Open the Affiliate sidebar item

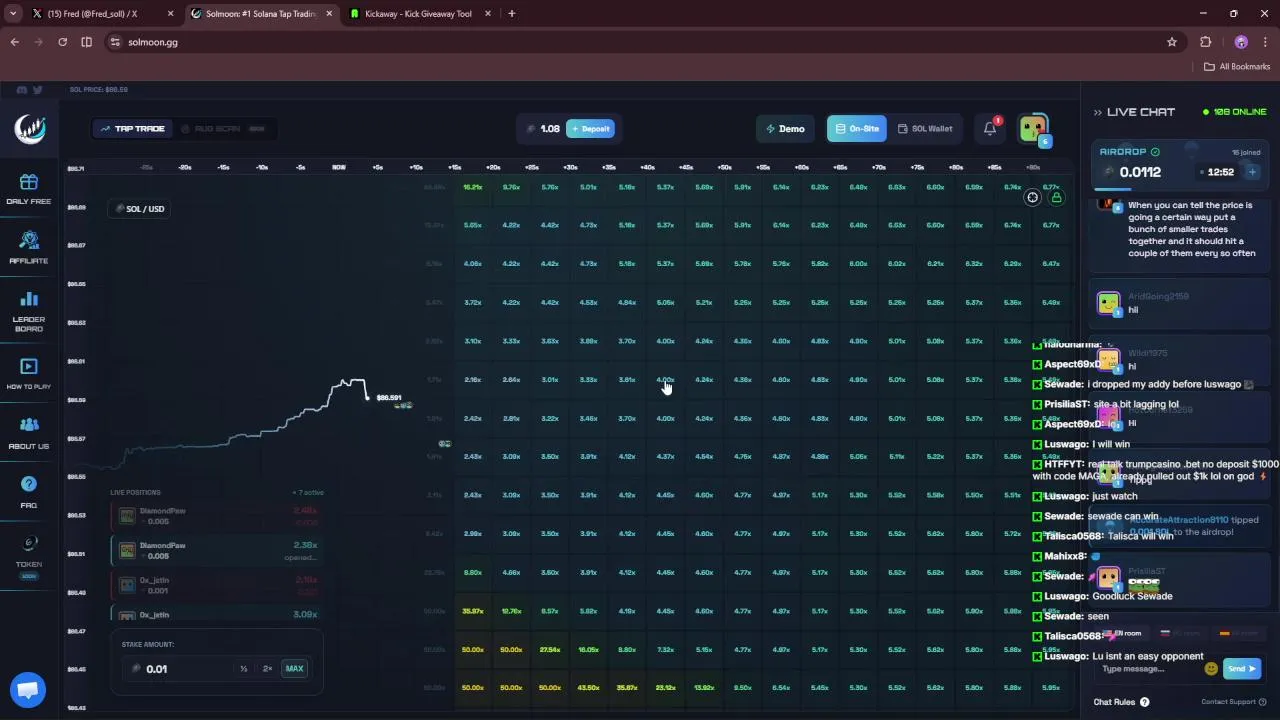point(28,246)
